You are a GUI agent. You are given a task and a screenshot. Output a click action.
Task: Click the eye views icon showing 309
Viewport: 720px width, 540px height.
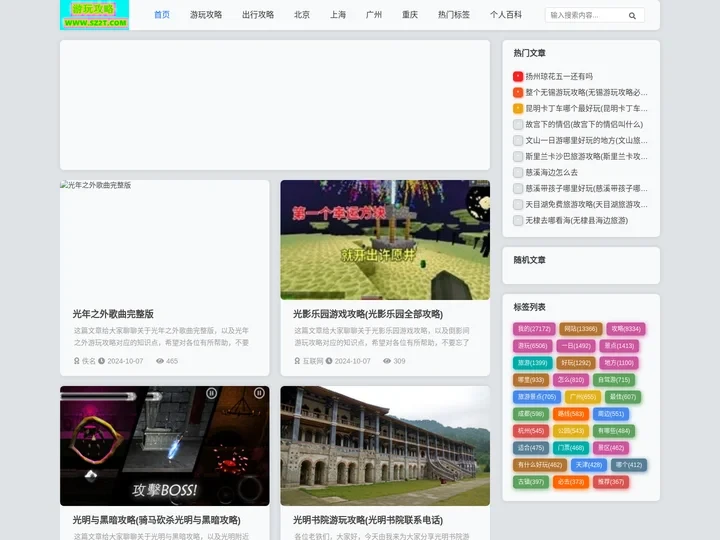[387, 361]
